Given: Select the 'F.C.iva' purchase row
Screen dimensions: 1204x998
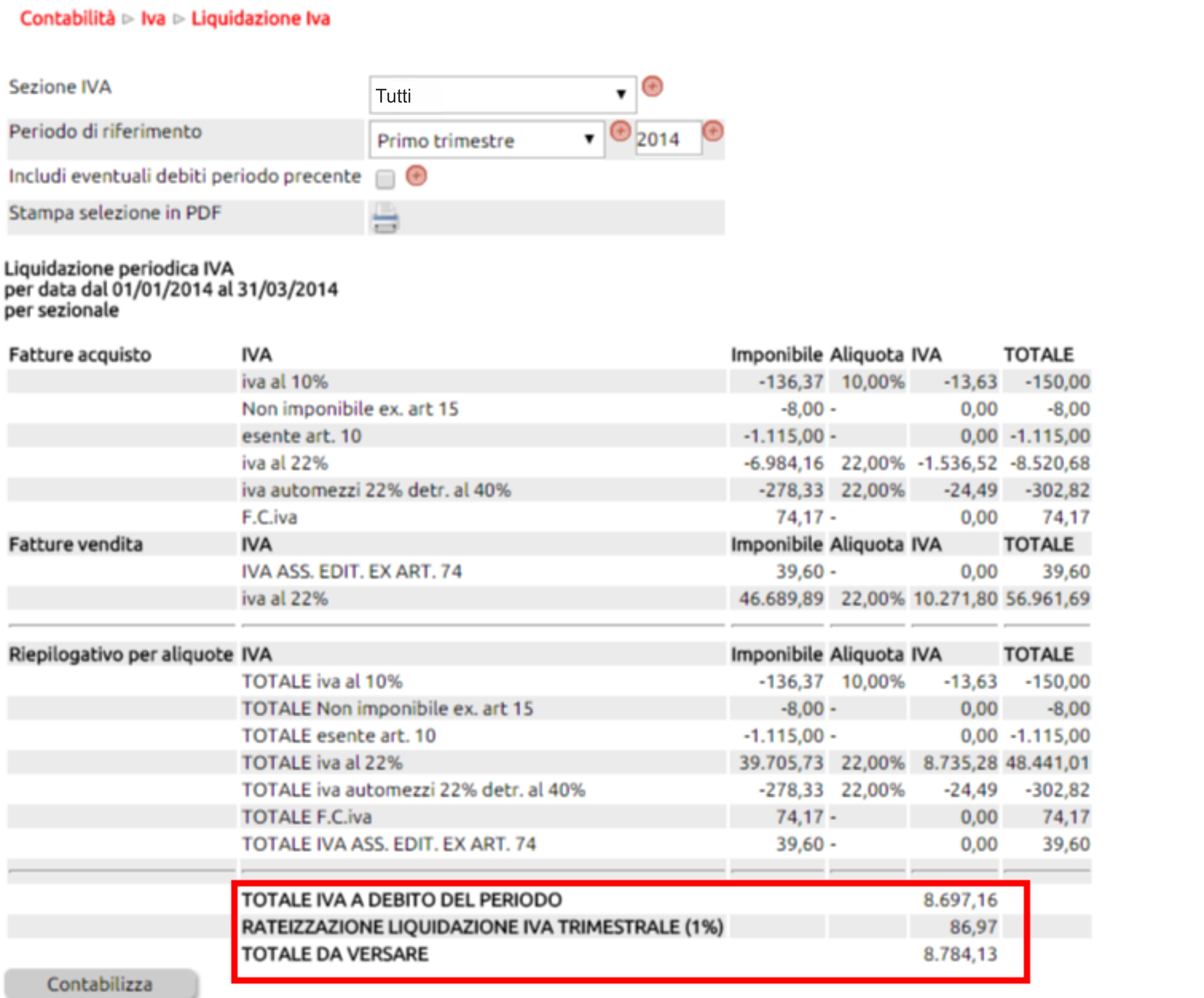Looking at the screenshot, I should [549, 517].
